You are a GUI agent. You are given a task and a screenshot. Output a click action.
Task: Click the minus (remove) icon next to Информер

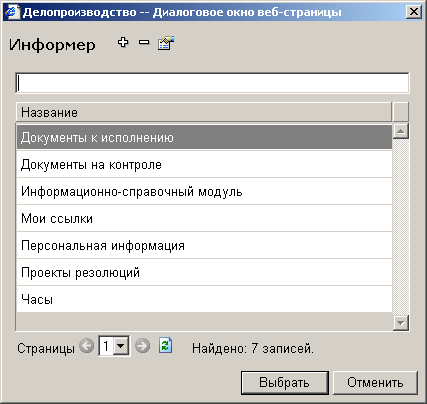coord(144,42)
